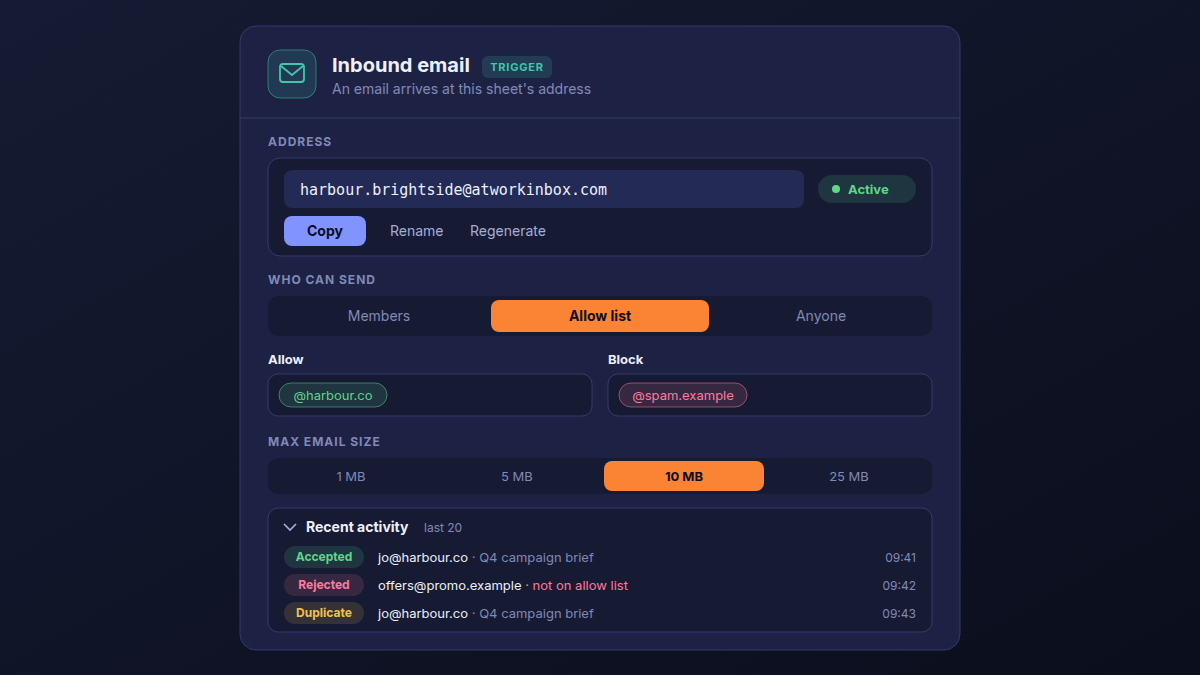The width and height of the screenshot is (1200, 675).
Task: Click the TRIGGER badge
Action: tap(517, 67)
